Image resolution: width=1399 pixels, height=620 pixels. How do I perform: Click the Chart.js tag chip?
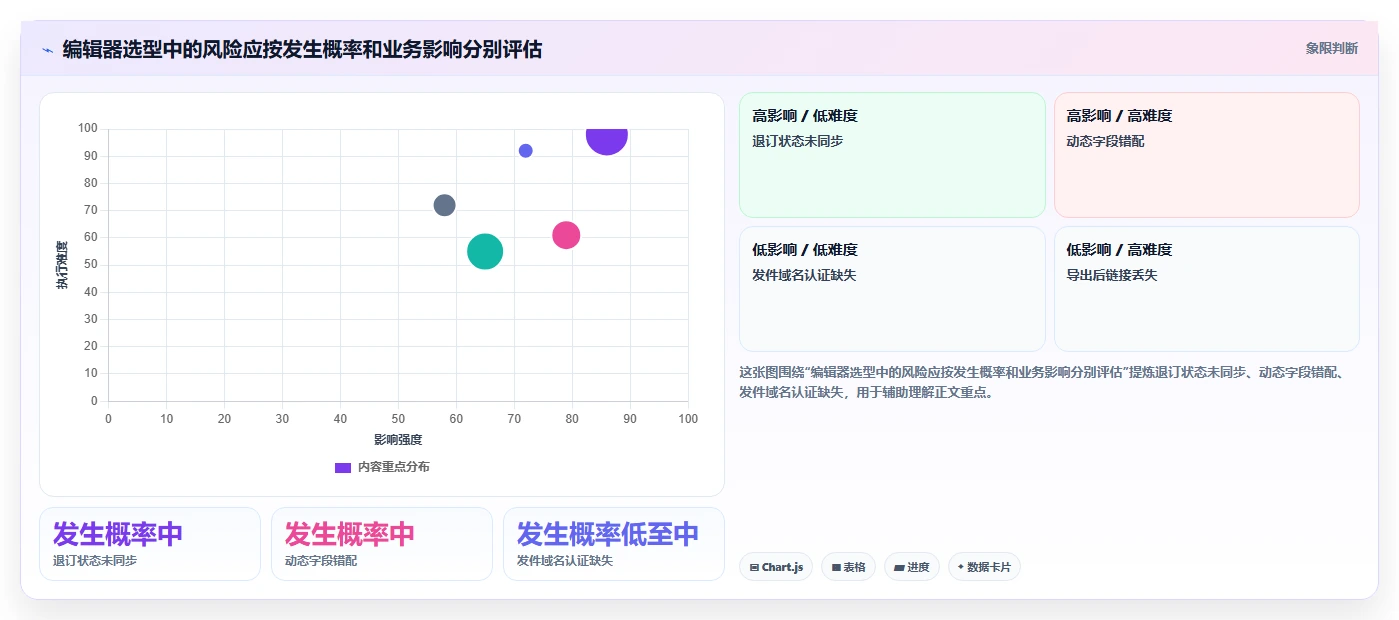pyautogui.click(x=776, y=567)
